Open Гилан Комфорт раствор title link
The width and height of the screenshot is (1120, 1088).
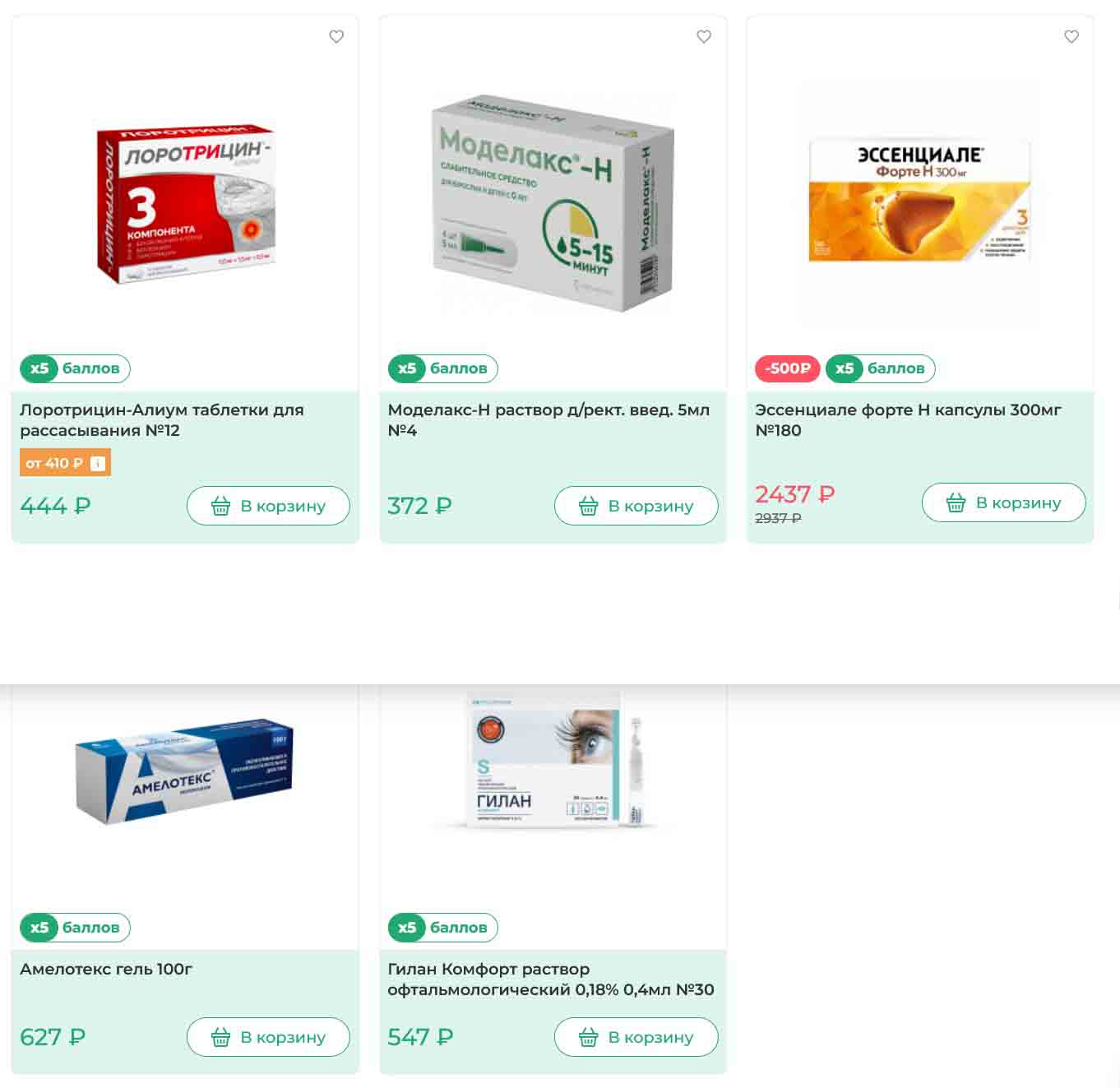[x=551, y=979]
